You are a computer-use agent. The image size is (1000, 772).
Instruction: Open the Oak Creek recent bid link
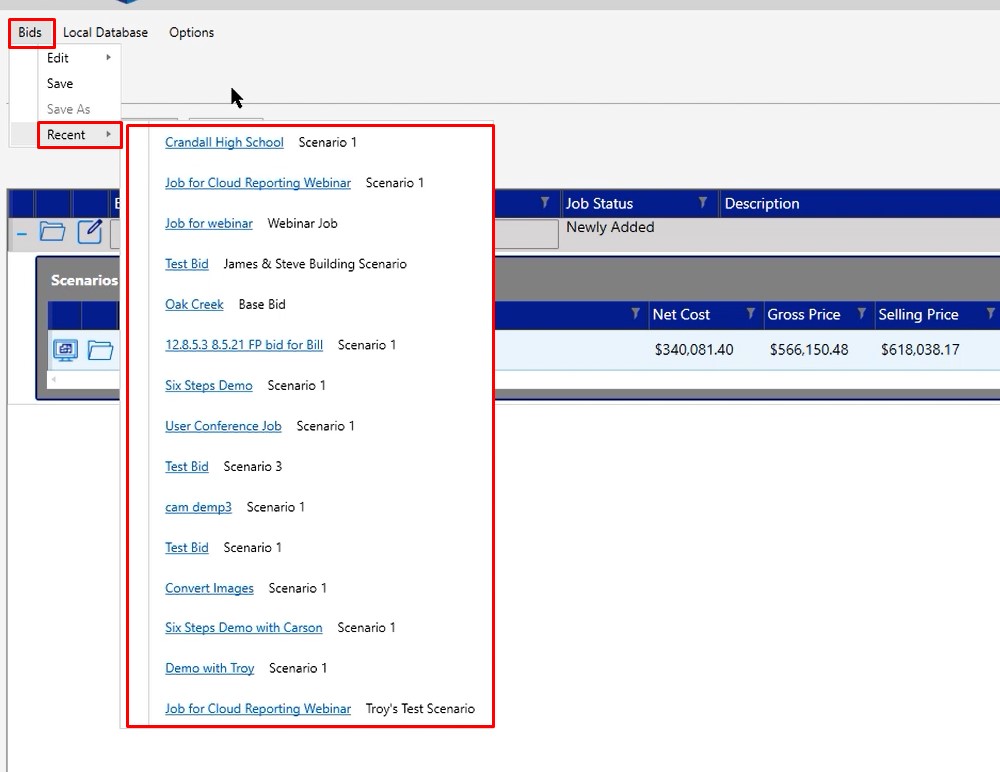tap(194, 305)
